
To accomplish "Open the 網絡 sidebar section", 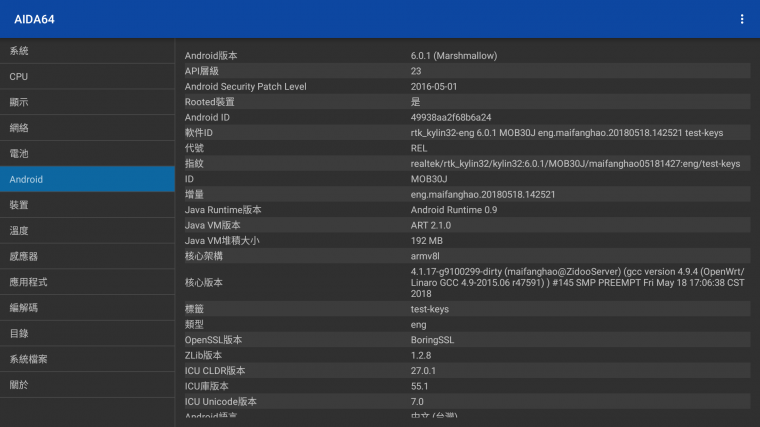I will tap(87, 128).
